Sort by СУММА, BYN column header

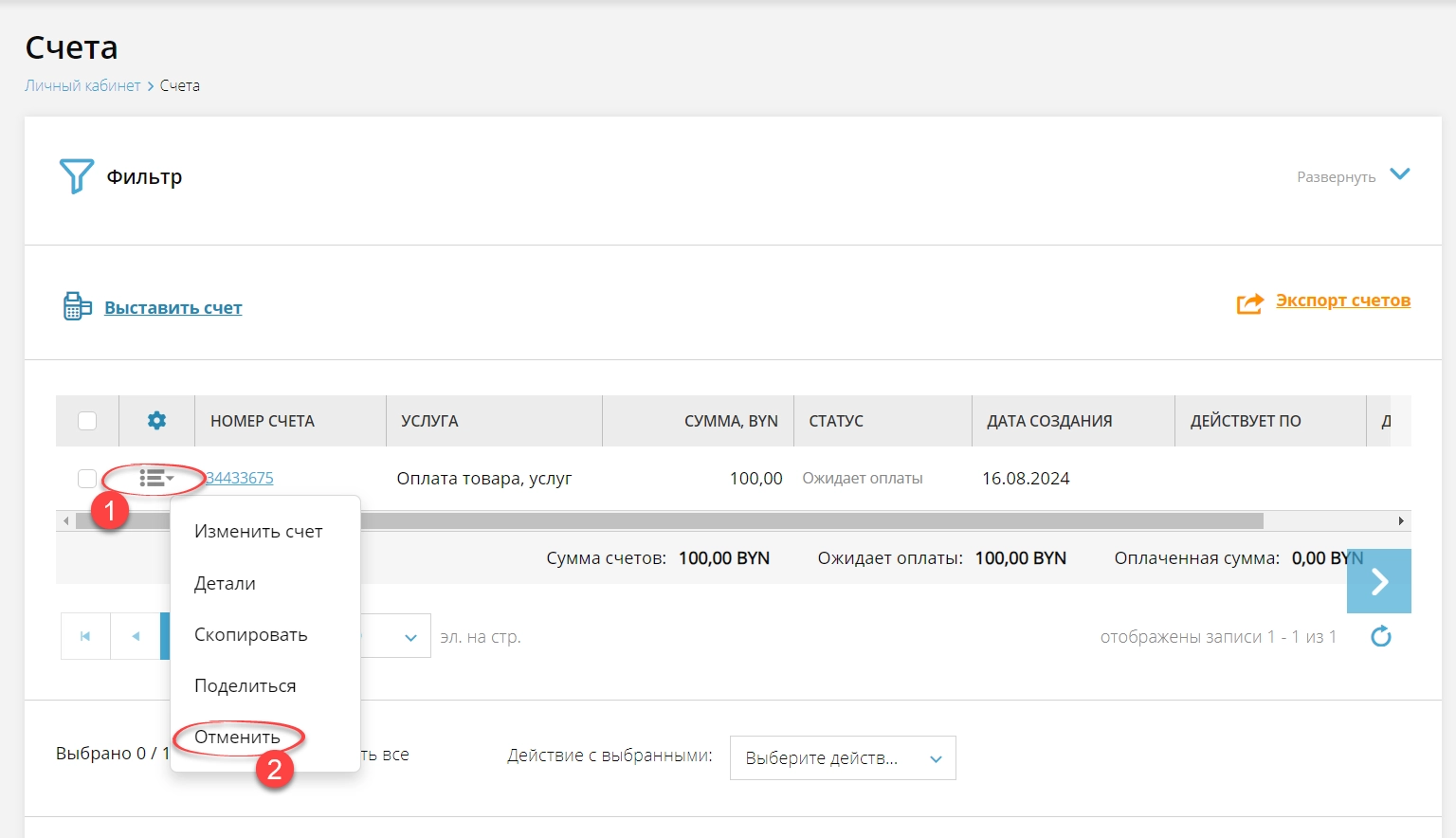pos(698,421)
